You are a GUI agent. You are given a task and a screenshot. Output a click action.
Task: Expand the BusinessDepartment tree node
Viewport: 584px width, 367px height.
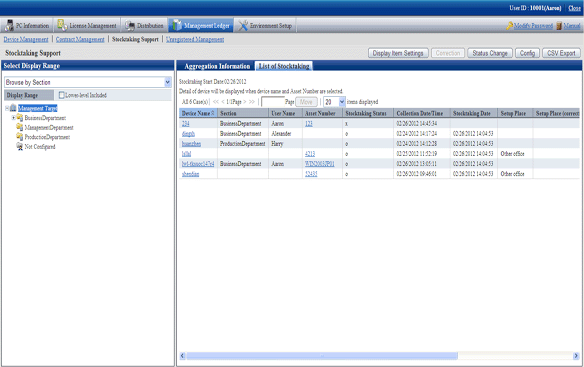click(x=13, y=118)
